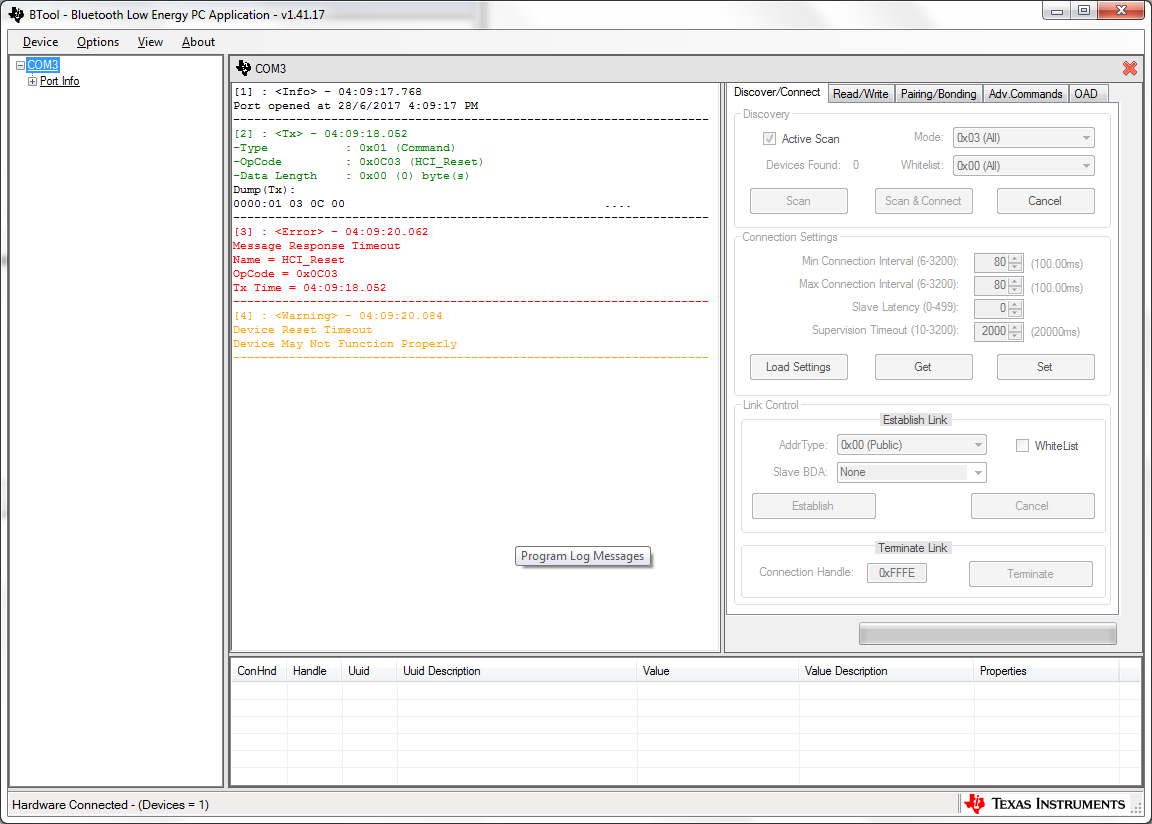The height and width of the screenshot is (824, 1152).
Task: Click the Max Connection Interval value field
Action: pos(991,285)
